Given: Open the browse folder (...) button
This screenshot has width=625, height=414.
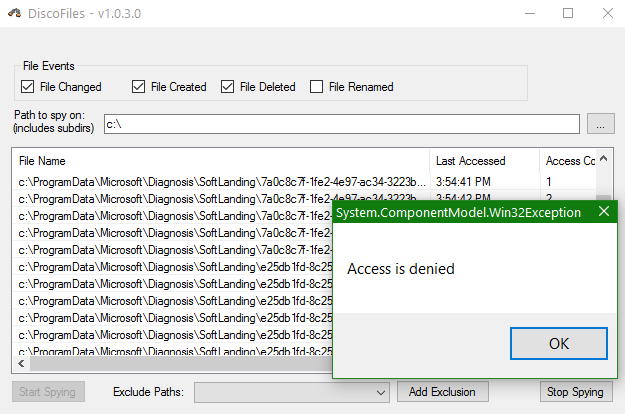Looking at the screenshot, I should click(x=600, y=124).
